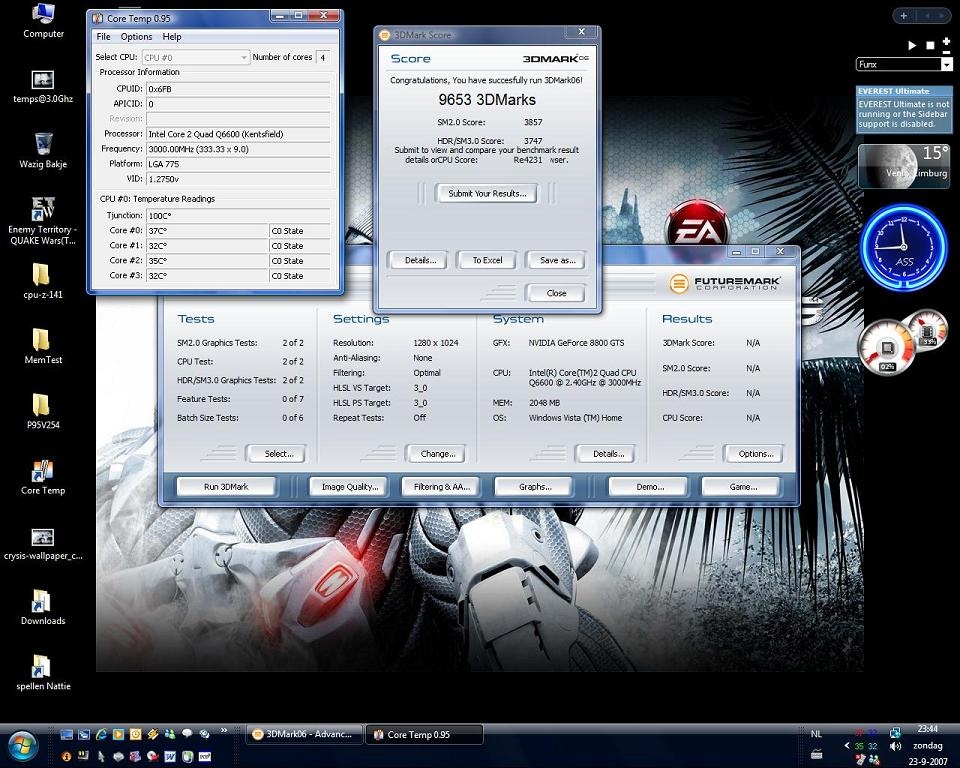Click Run 3DMark to start the benchmark
The height and width of the screenshot is (768, 960).
[x=225, y=486]
